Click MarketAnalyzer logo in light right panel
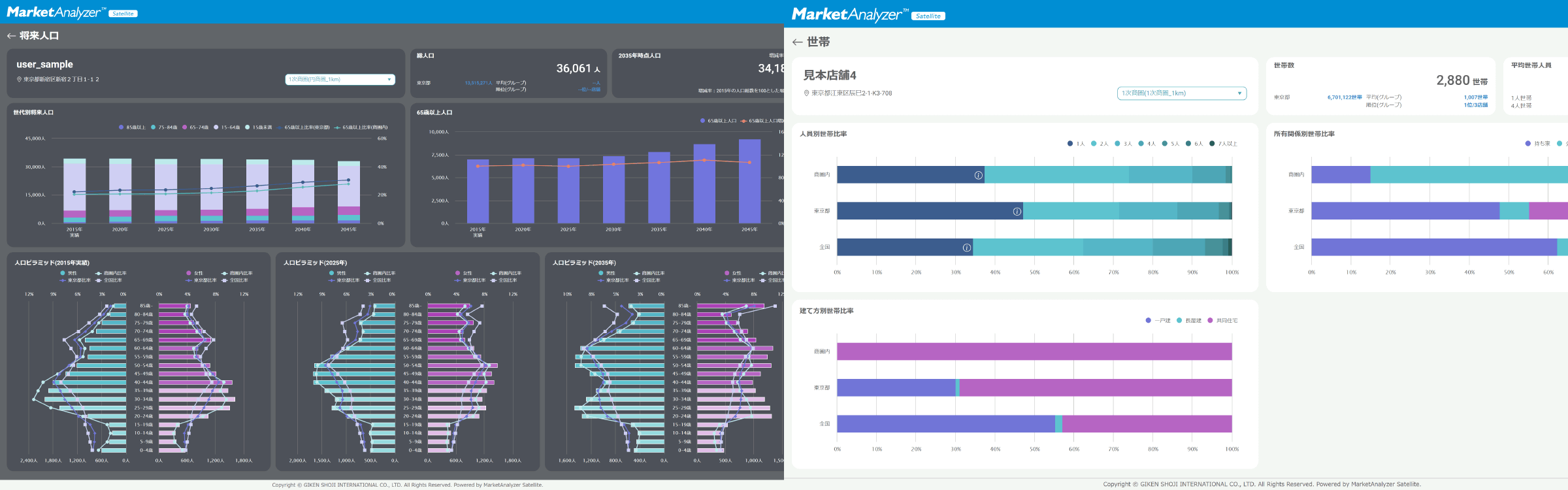 [850, 14]
